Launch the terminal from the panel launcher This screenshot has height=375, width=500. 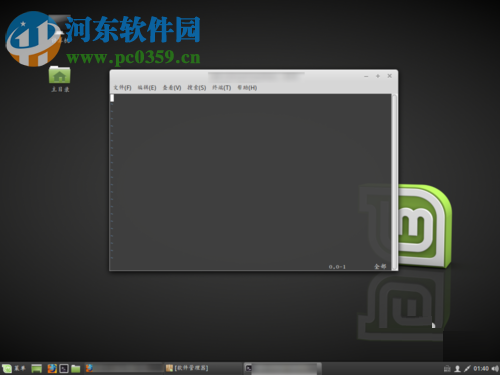tap(64, 368)
